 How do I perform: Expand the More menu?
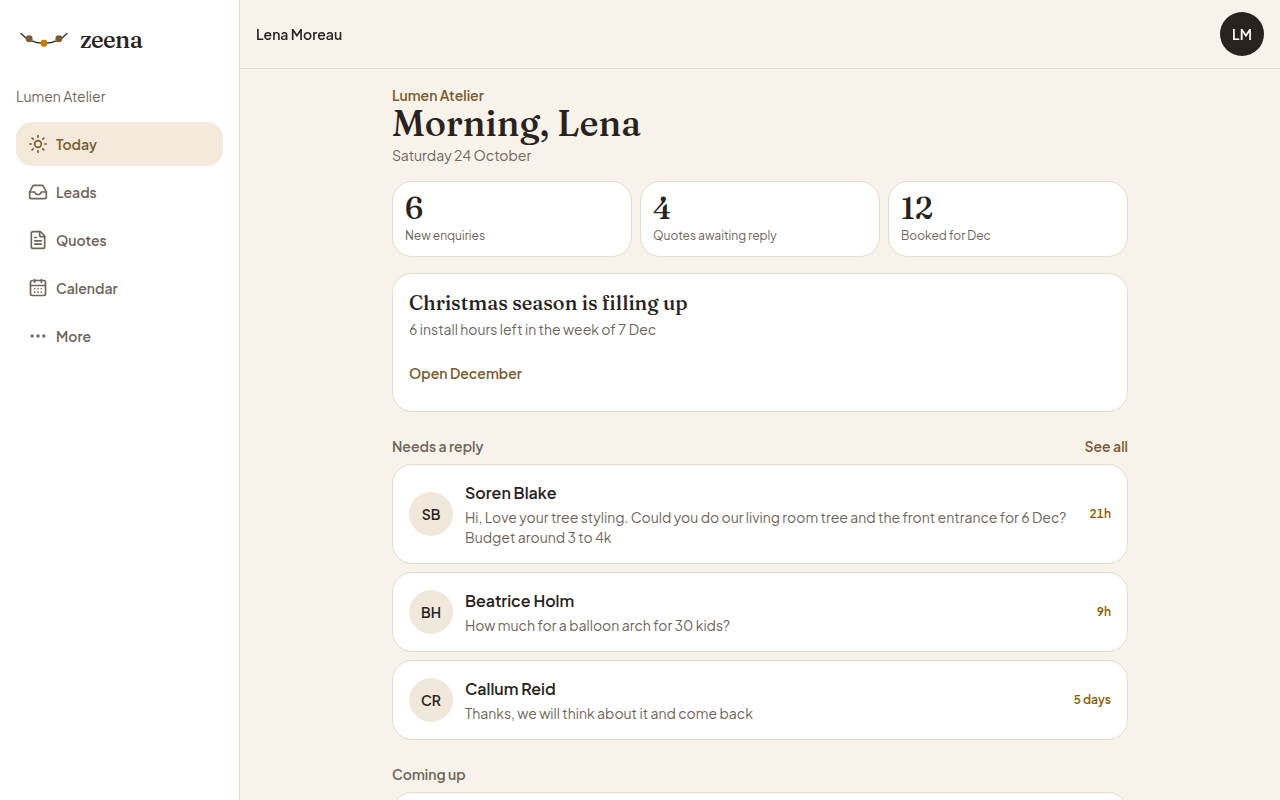pos(119,336)
